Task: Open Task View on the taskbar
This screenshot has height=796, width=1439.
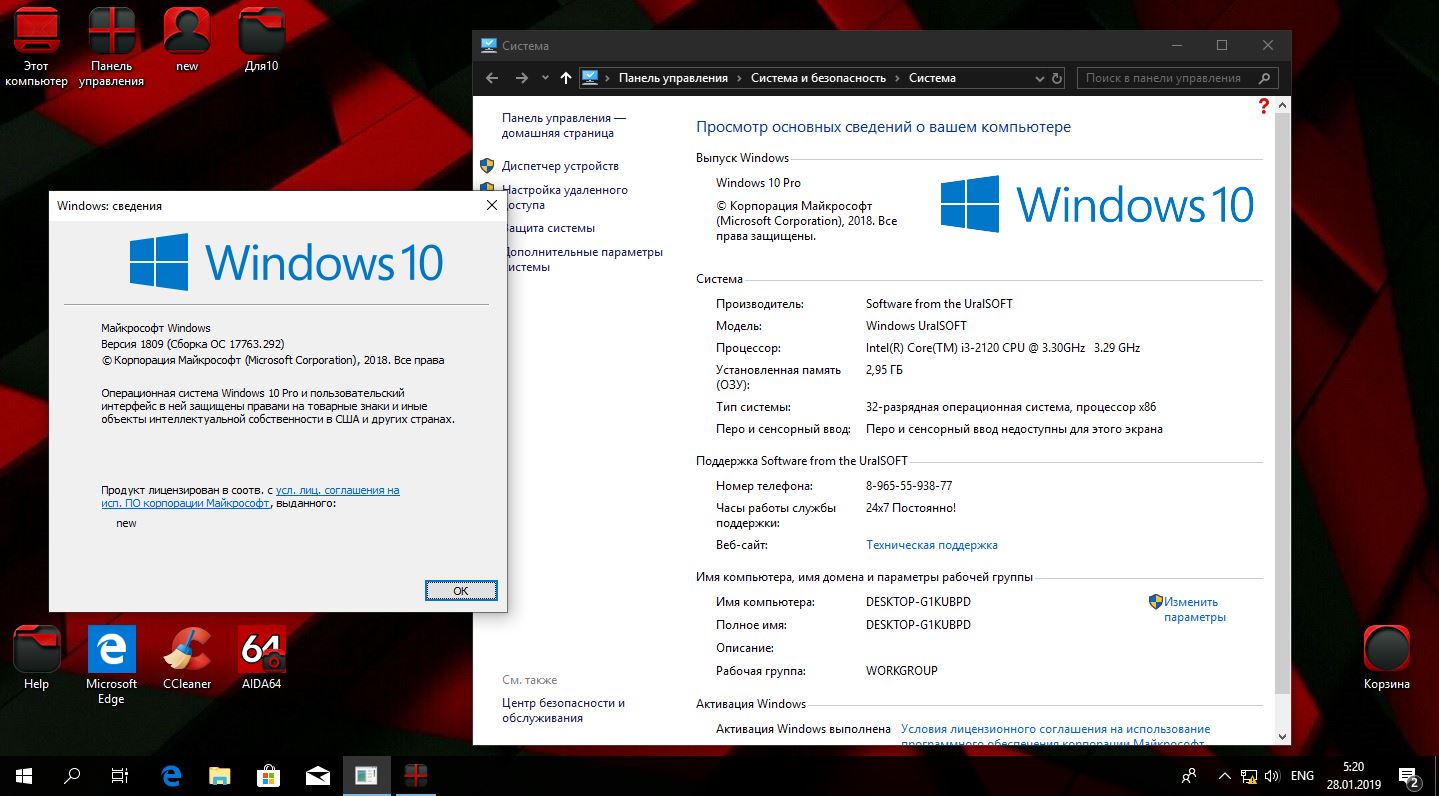Action: pos(120,775)
